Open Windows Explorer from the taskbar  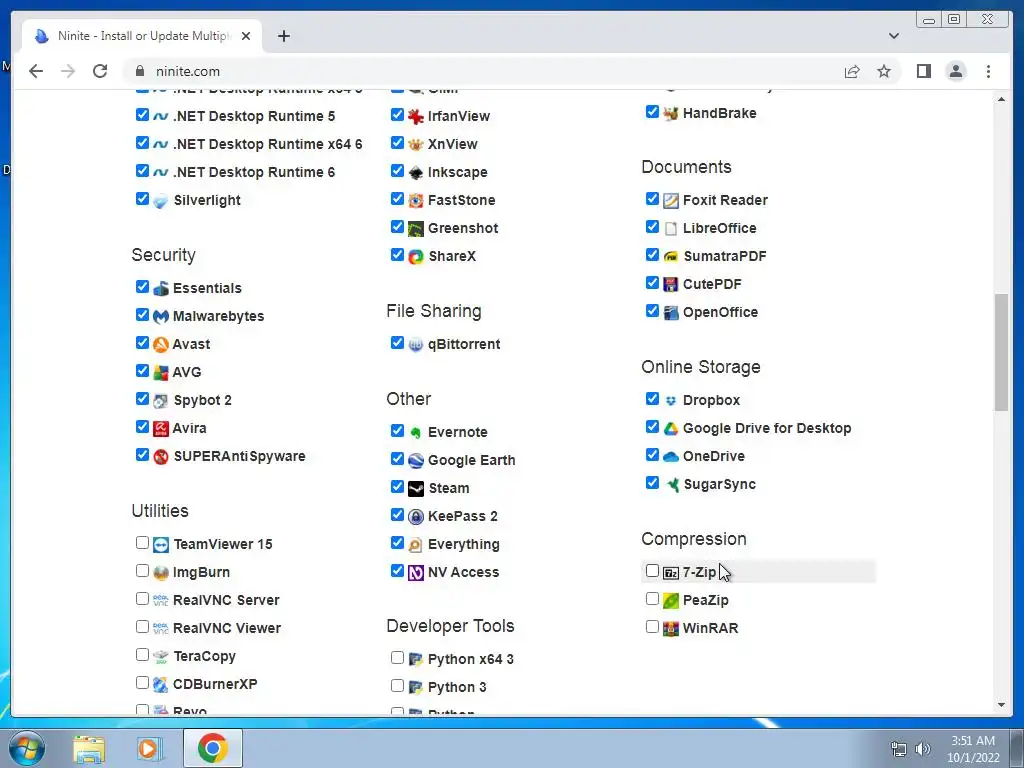click(89, 748)
